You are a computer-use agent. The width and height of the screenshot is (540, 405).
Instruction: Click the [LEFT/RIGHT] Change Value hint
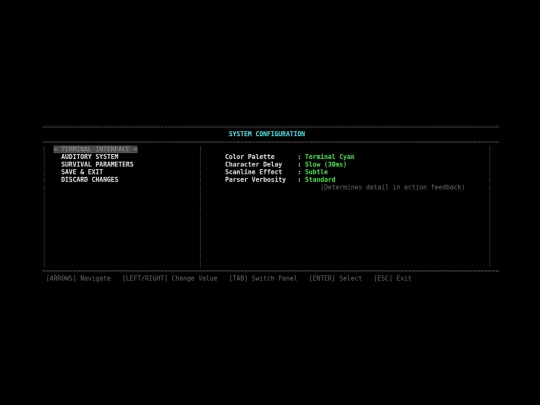point(170,278)
